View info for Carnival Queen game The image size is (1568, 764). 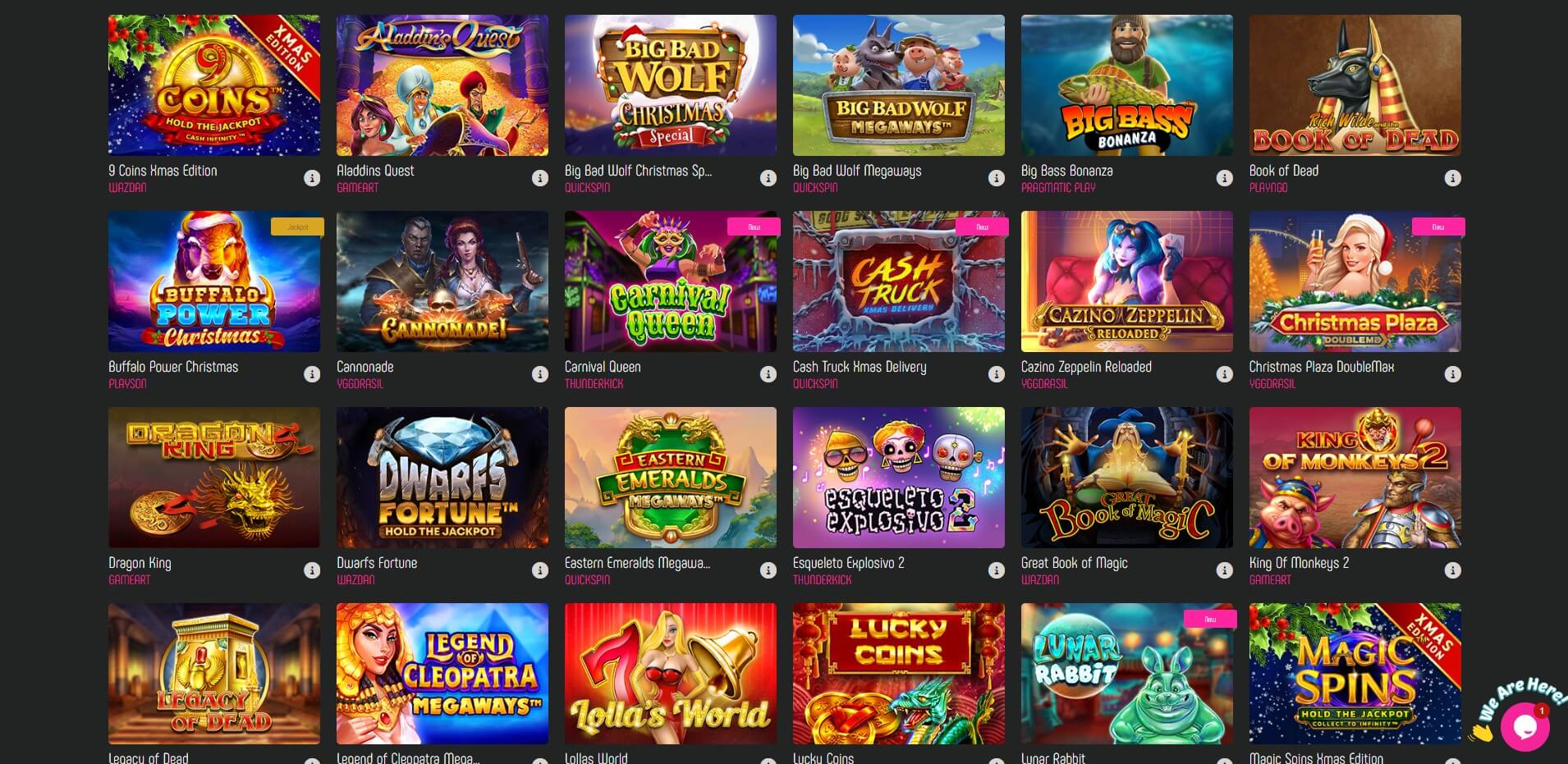pos(768,374)
